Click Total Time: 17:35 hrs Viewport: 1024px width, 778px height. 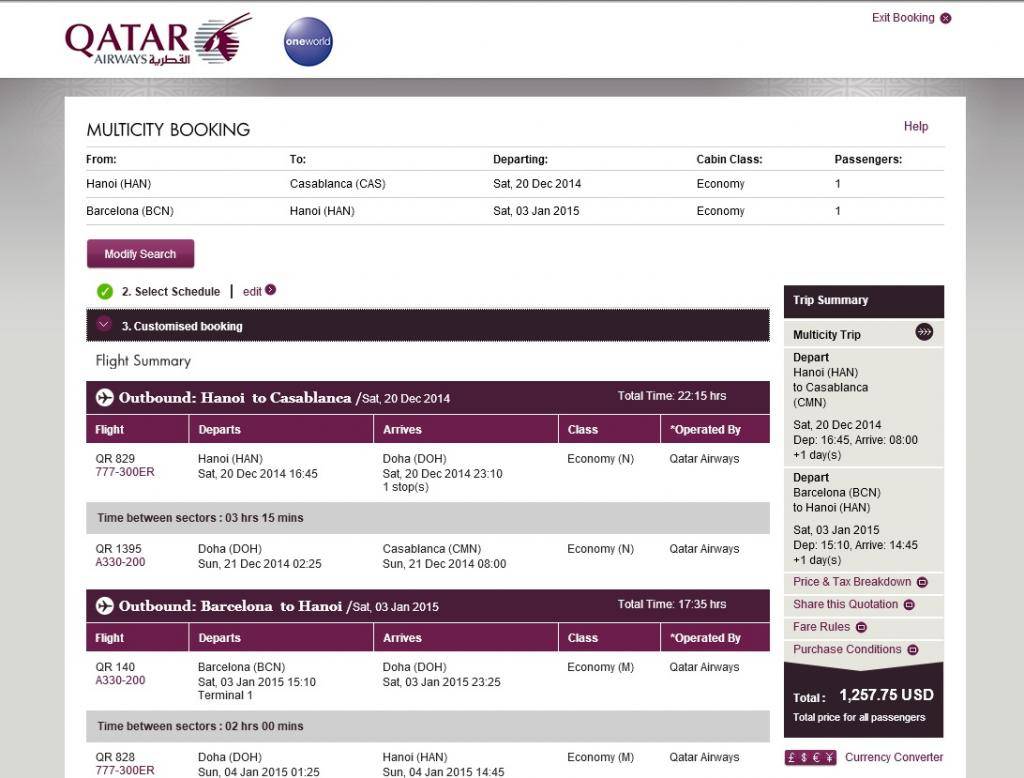672,604
